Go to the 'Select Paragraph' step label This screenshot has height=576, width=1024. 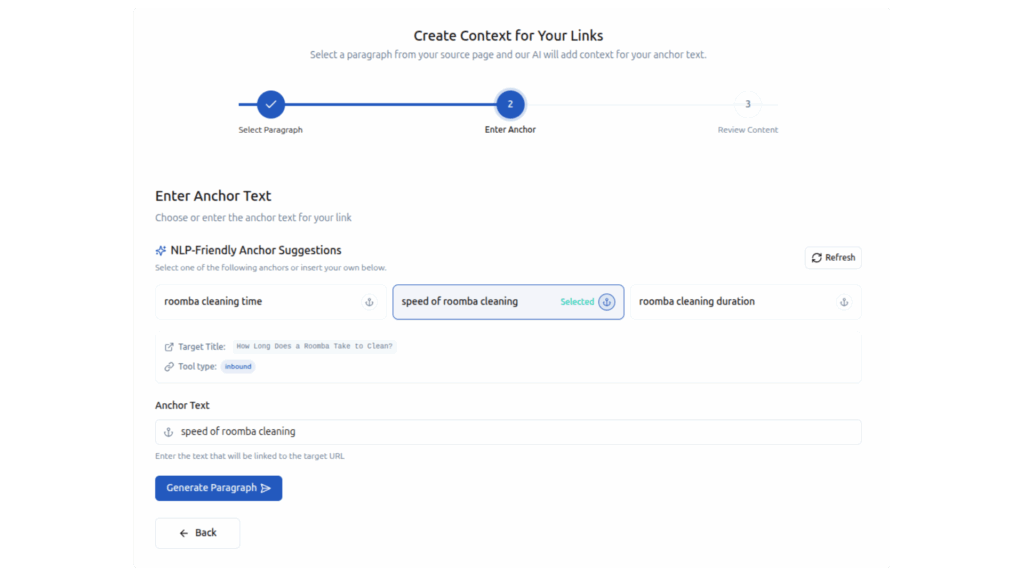(x=270, y=130)
